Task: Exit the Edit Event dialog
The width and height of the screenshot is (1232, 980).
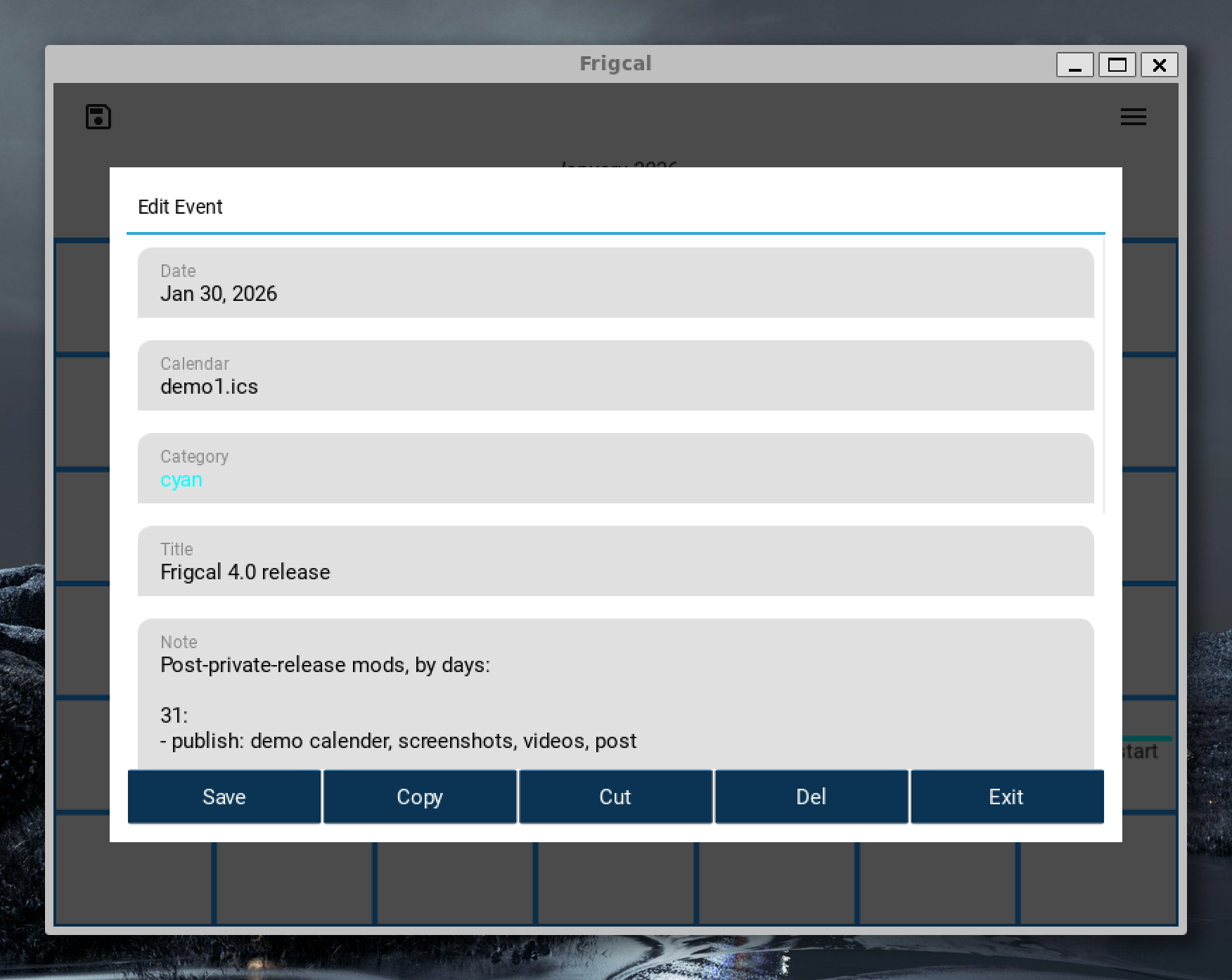Action: (1007, 797)
